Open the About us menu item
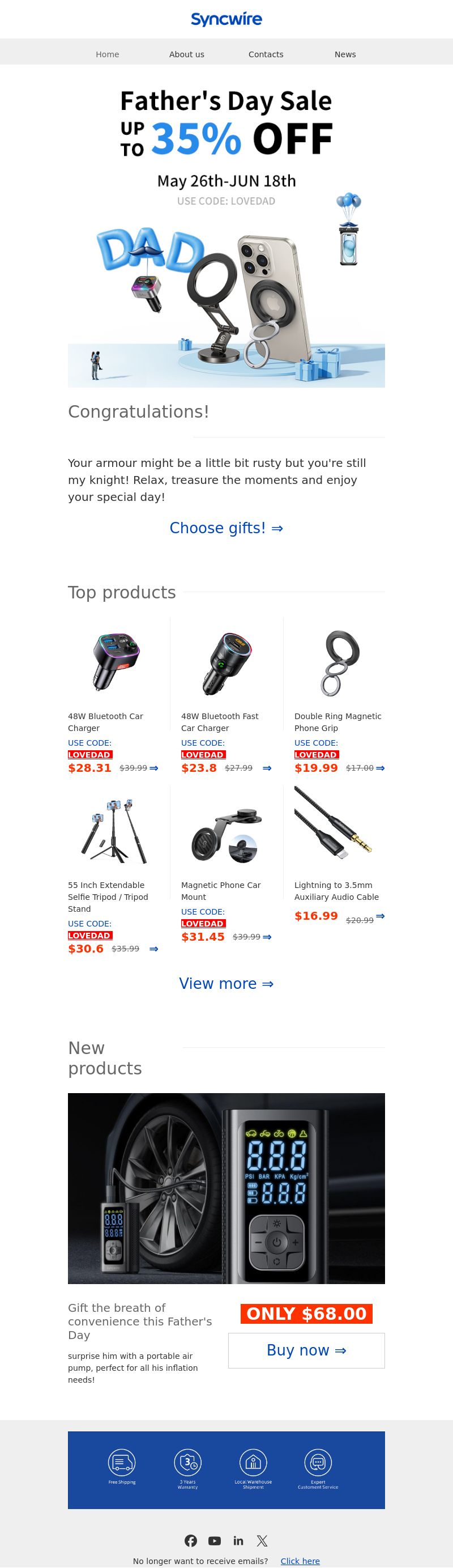The width and height of the screenshot is (453, 1568). [x=187, y=54]
